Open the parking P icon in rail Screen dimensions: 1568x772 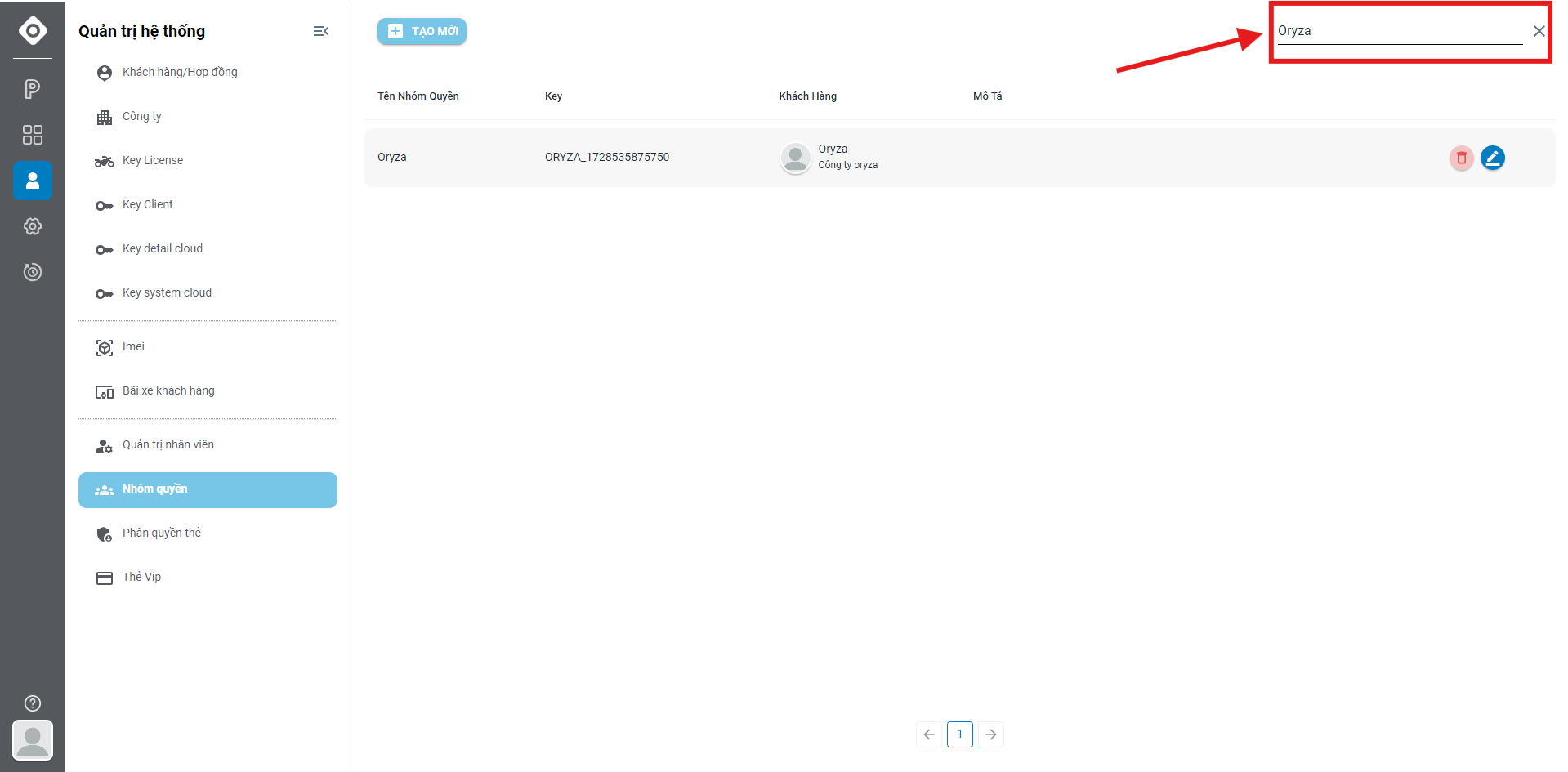(x=33, y=89)
